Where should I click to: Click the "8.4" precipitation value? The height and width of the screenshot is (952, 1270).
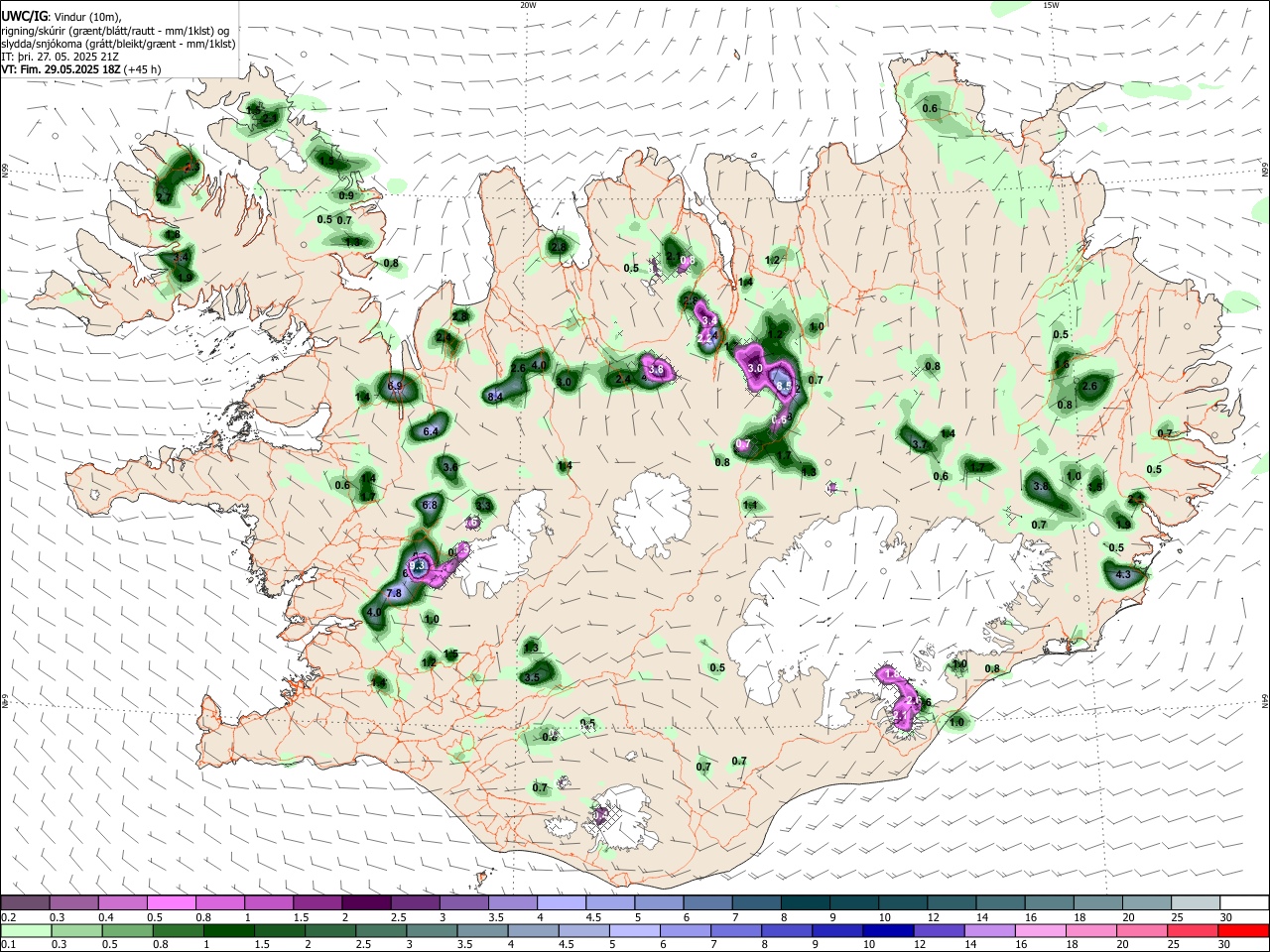[496, 396]
